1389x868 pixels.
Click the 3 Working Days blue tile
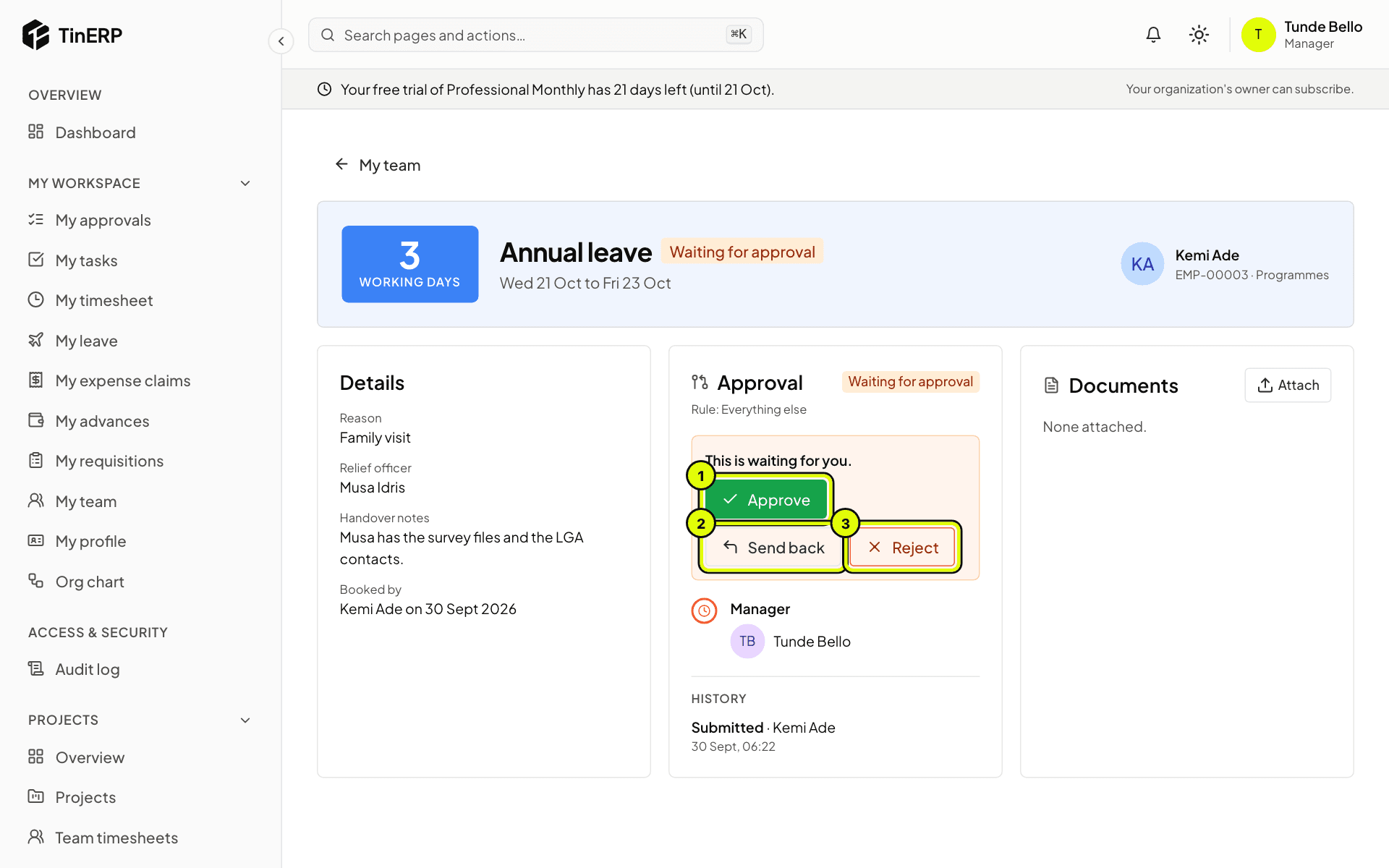tap(409, 264)
